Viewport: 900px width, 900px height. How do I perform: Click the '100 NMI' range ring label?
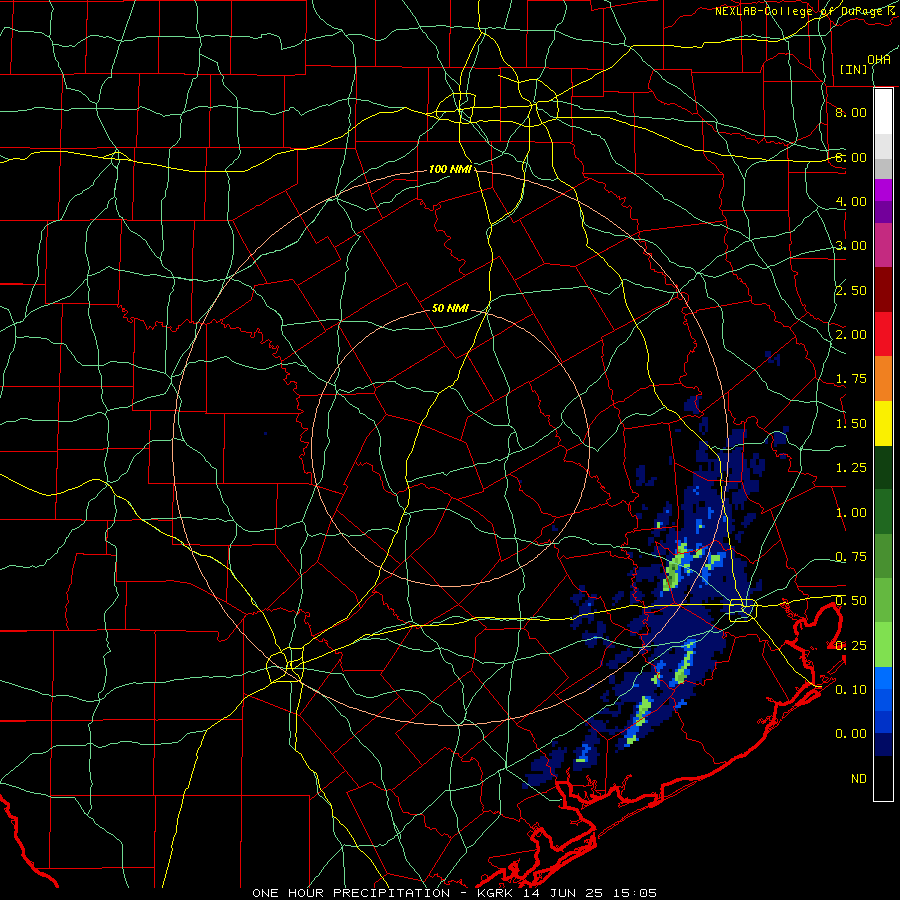pos(450,169)
